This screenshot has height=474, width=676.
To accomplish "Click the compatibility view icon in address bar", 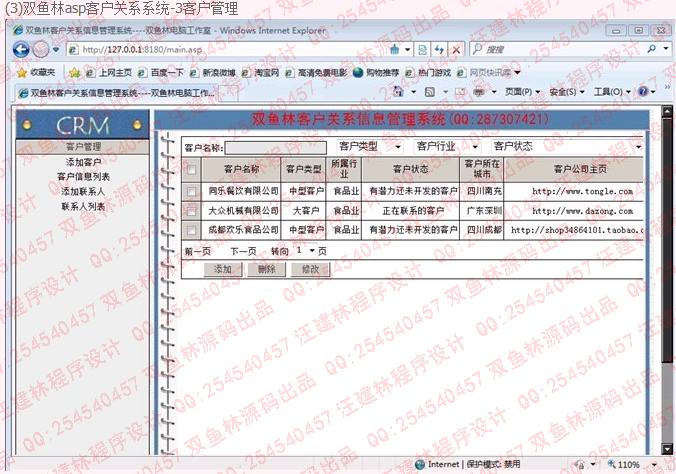I will (422, 50).
